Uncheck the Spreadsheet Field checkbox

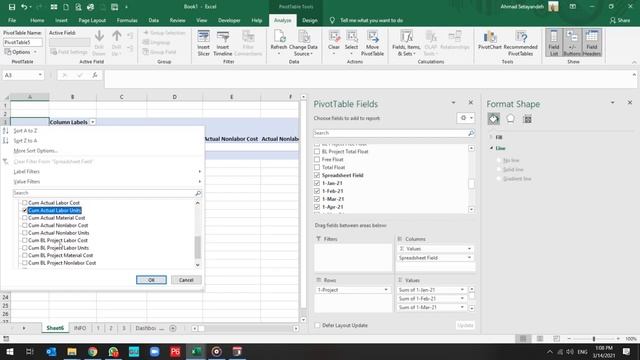(x=317, y=175)
